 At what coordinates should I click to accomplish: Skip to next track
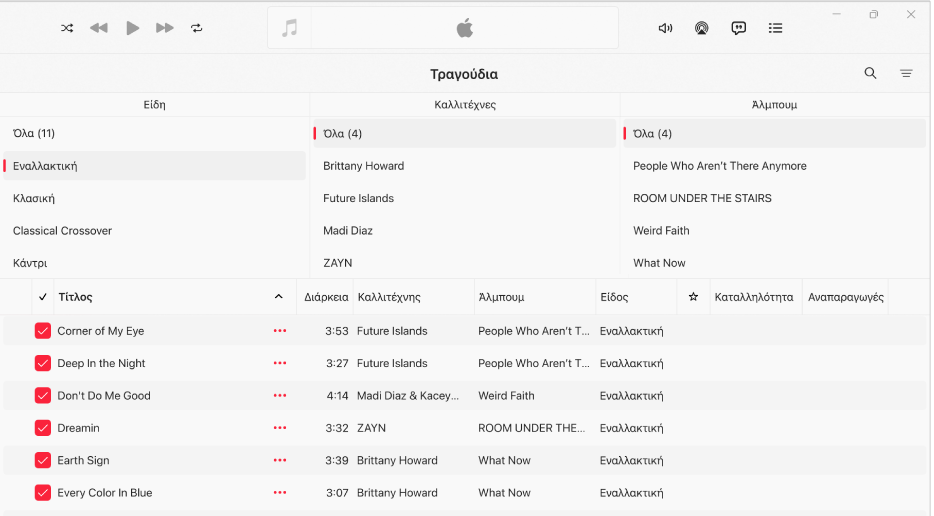164,28
